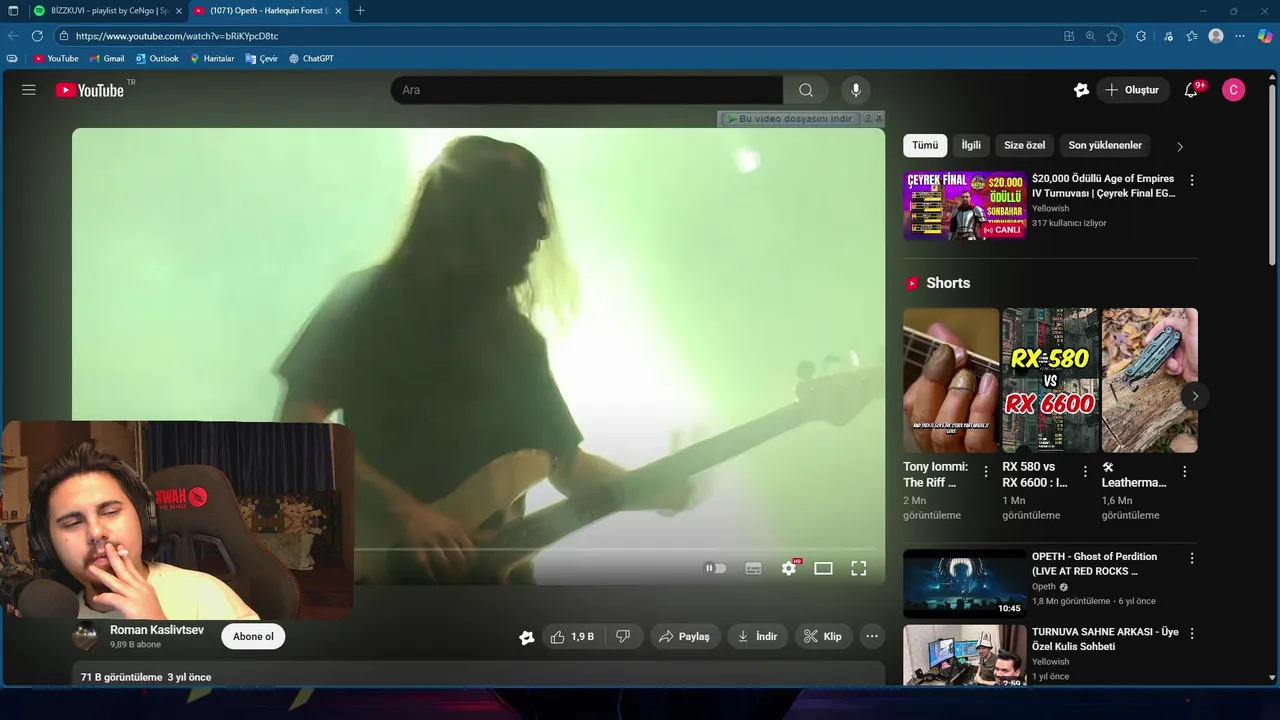Open browser profile avatar
The width and height of the screenshot is (1280, 720).
point(1216,36)
